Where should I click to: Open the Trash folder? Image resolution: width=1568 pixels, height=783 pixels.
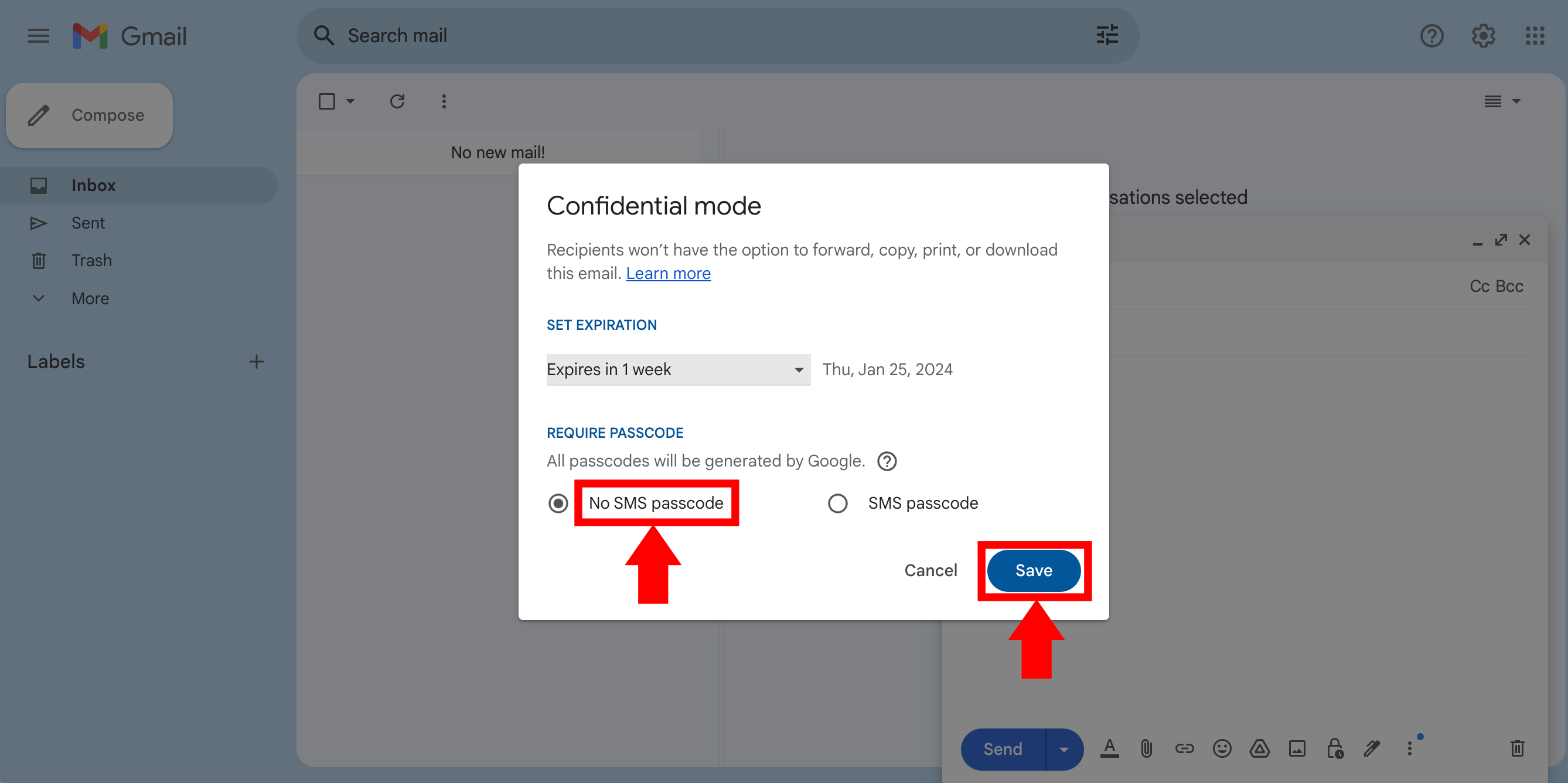coord(91,261)
